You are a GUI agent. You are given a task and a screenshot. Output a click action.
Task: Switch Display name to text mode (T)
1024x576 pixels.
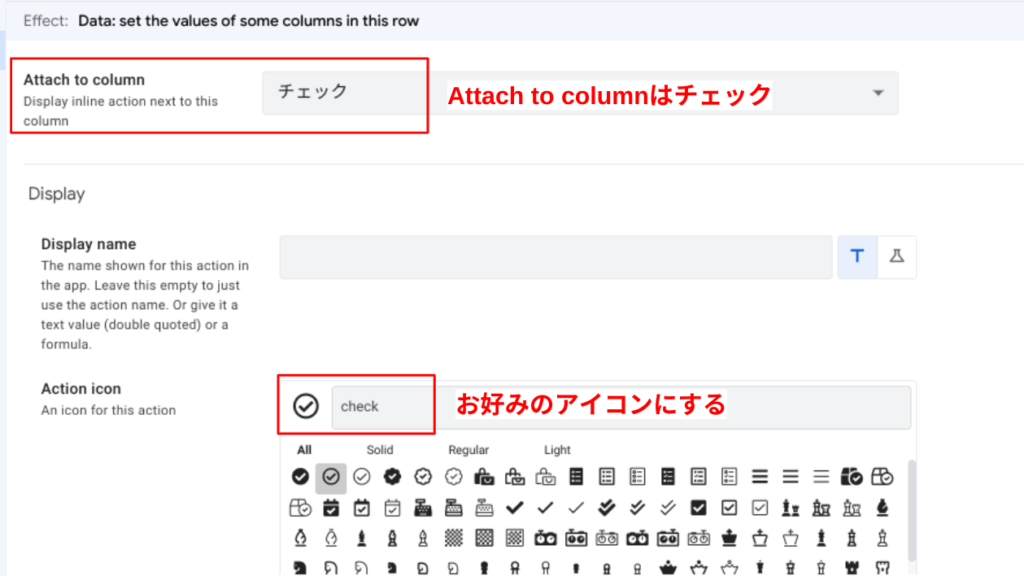857,257
